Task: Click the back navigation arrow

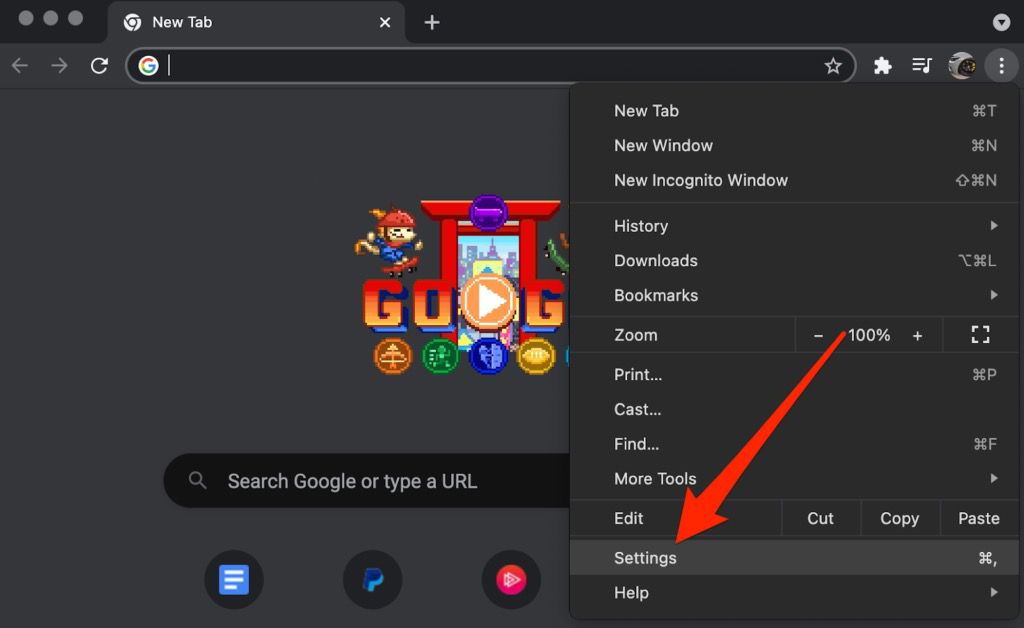Action: point(20,65)
